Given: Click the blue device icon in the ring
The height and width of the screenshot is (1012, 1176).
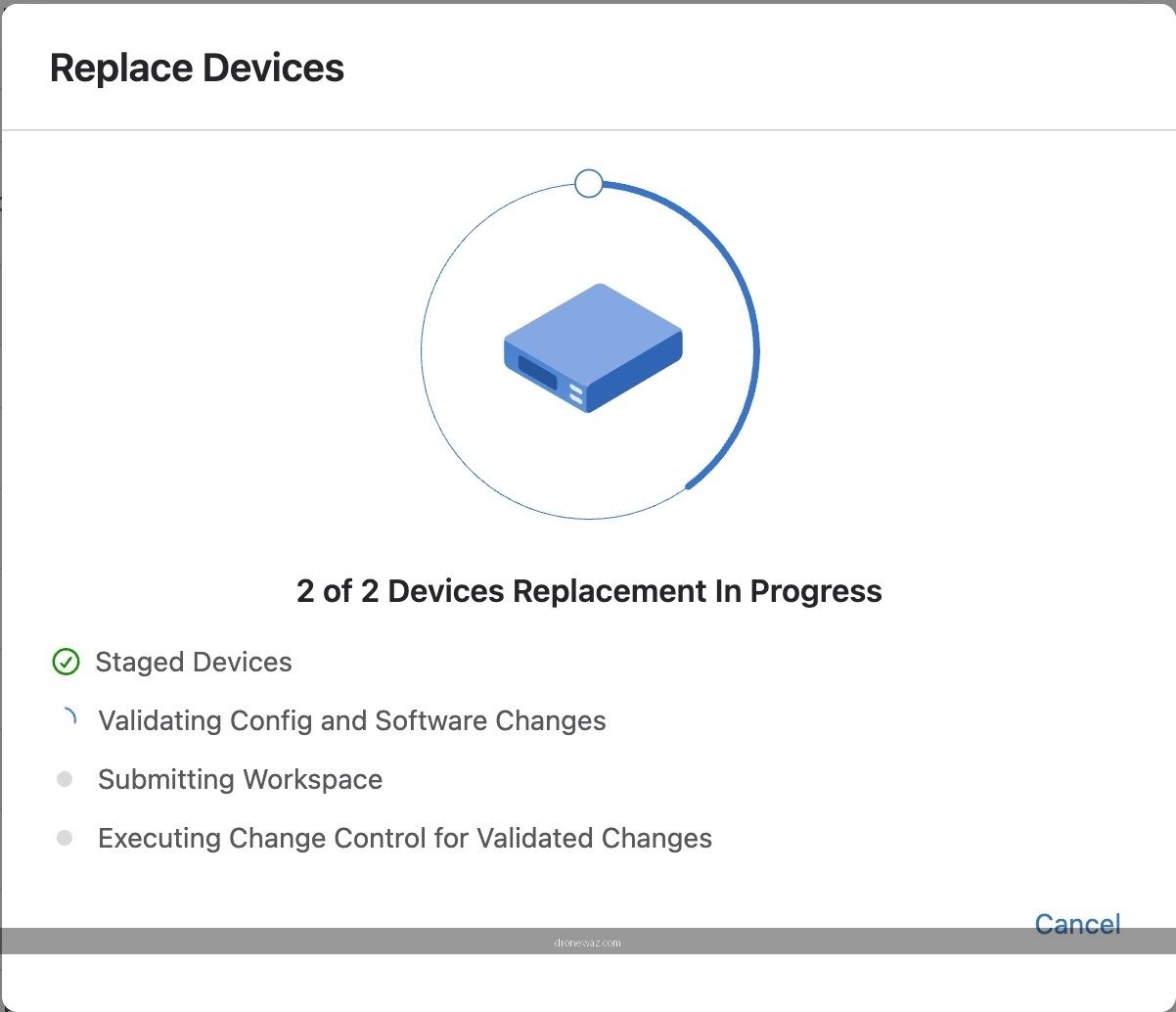Looking at the screenshot, I should click(x=593, y=348).
